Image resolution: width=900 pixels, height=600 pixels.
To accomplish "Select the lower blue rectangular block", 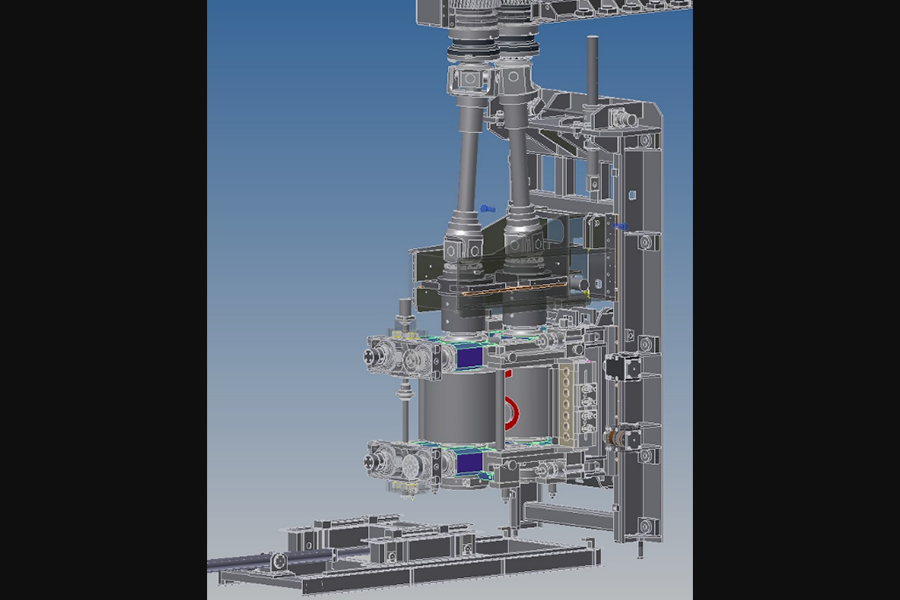I will [467, 461].
